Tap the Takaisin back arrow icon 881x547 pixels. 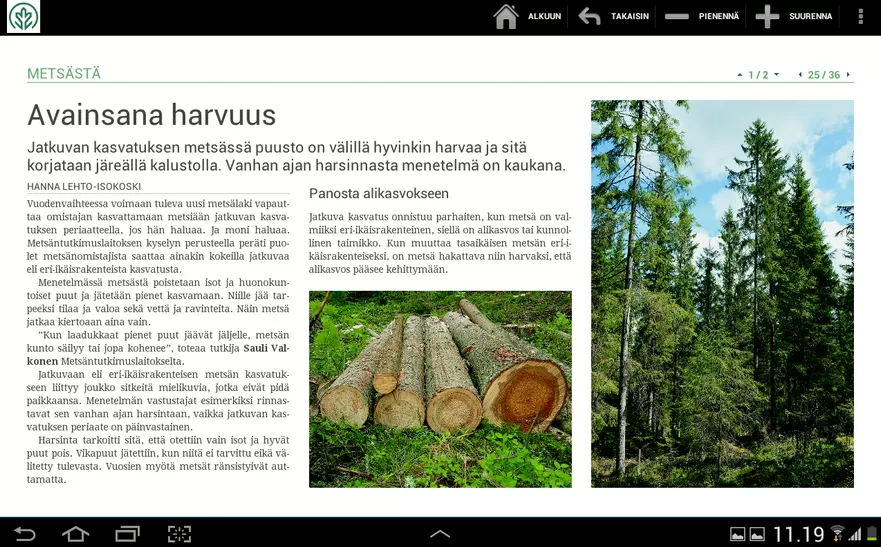click(589, 16)
